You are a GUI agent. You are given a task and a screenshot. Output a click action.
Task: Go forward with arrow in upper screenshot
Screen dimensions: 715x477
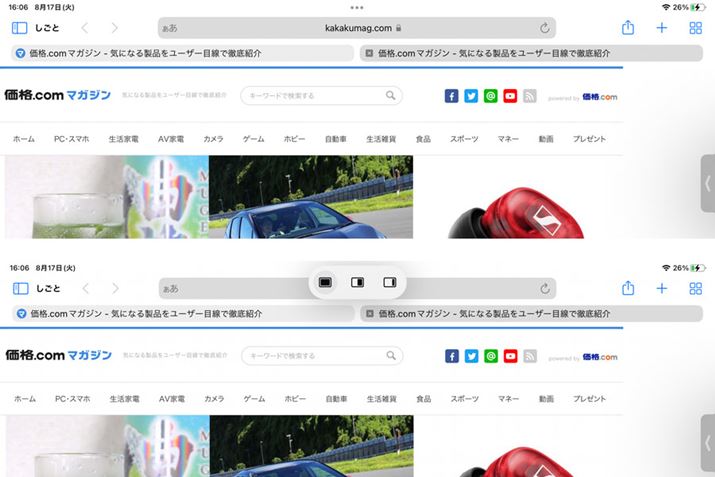(x=114, y=28)
